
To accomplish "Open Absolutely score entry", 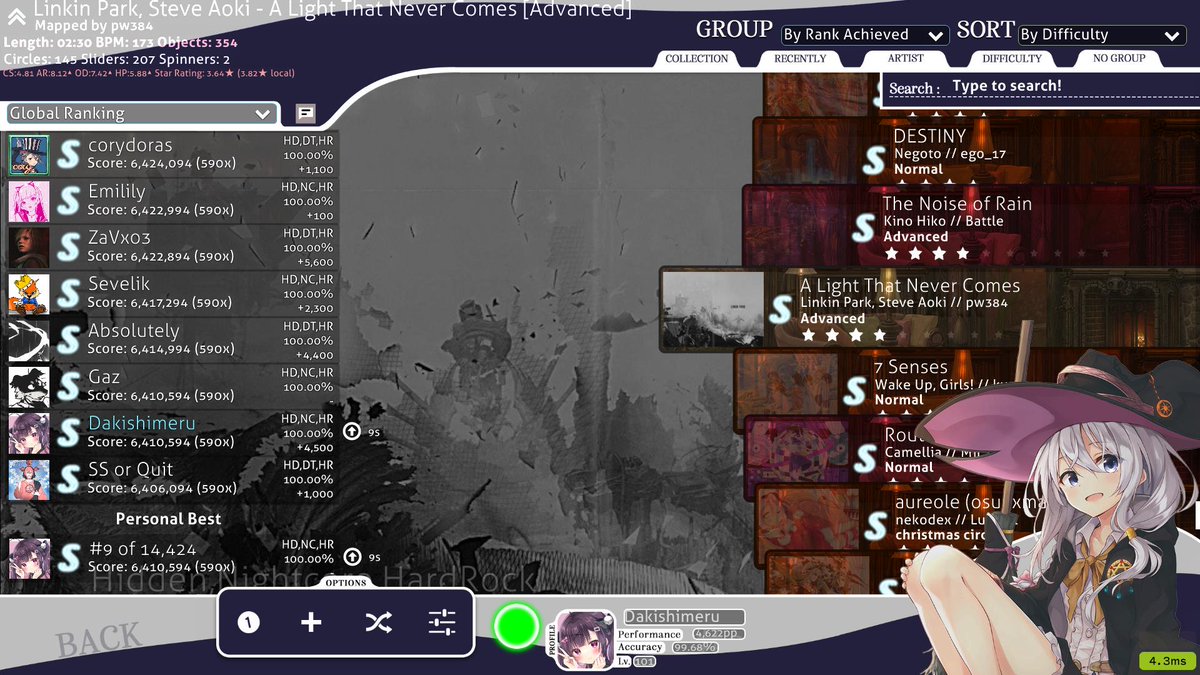I will [x=171, y=340].
